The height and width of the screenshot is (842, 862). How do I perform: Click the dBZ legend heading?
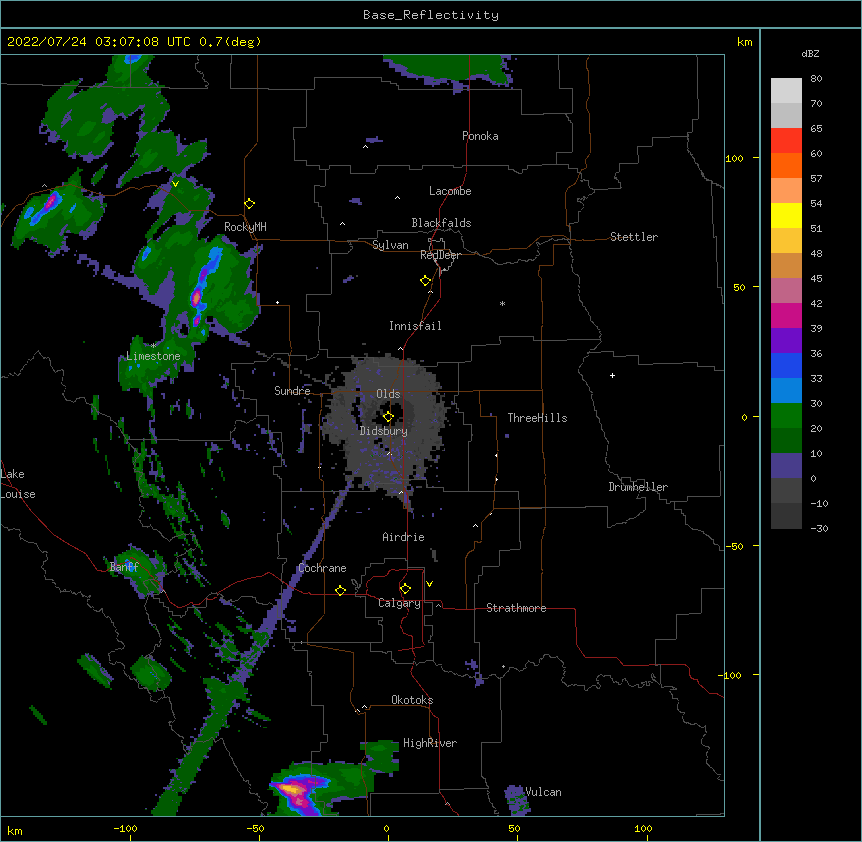pos(810,53)
